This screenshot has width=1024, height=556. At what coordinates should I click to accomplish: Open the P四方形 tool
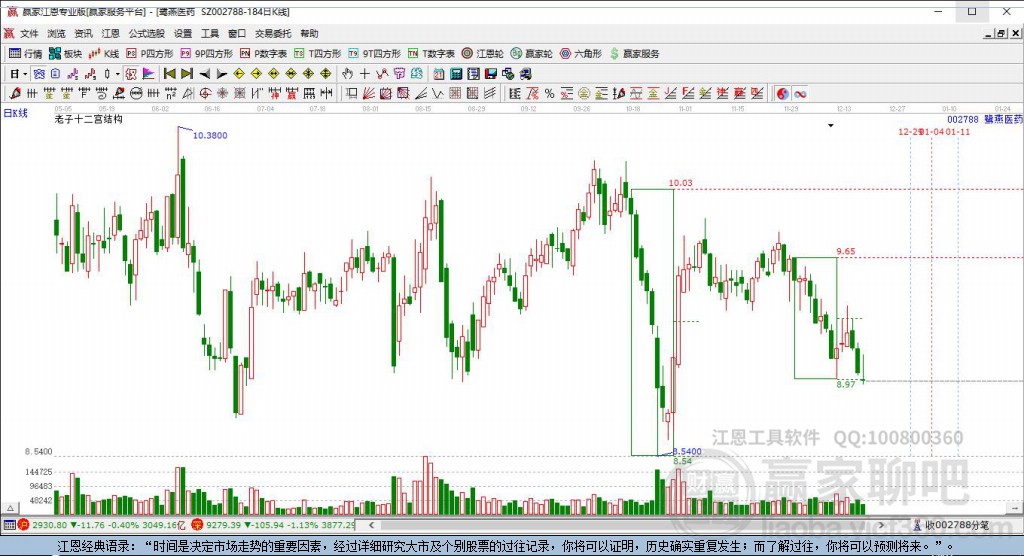[x=150, y=54]
